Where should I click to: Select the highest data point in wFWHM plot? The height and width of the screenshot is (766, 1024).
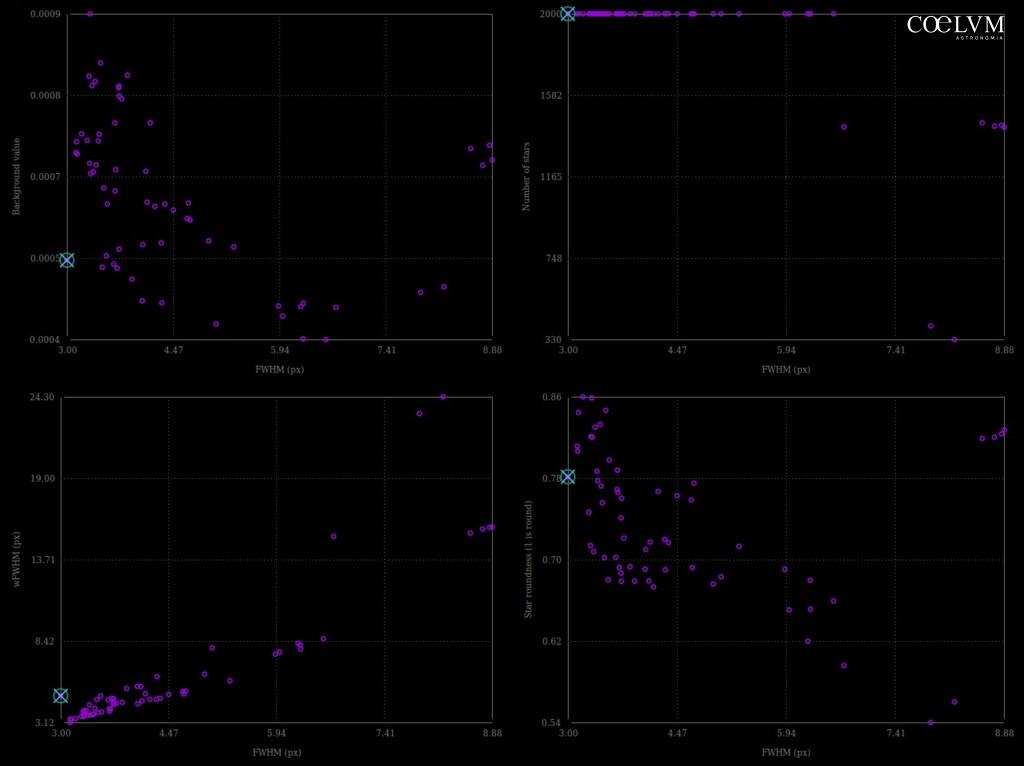click(x=443, y=396)
